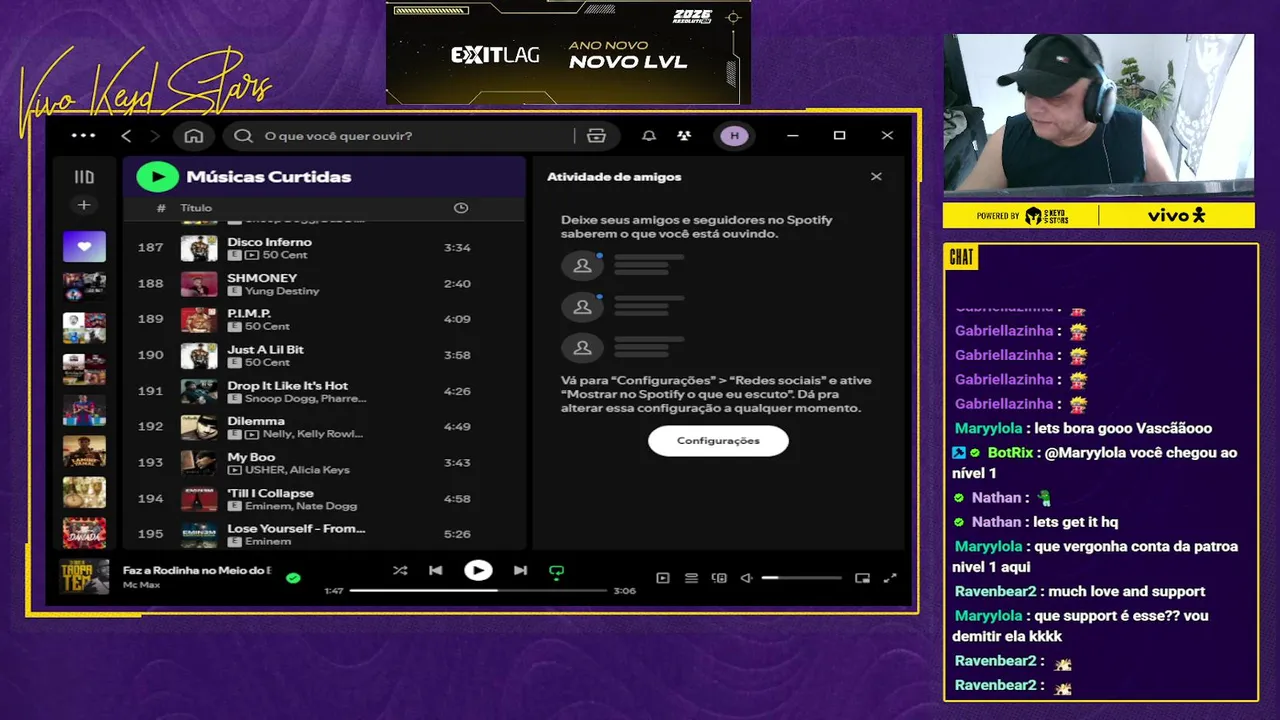The height and width of the screenshot is (720, 1280).
Task: Click chat message "much love and support"
Action: point(1128,591)
